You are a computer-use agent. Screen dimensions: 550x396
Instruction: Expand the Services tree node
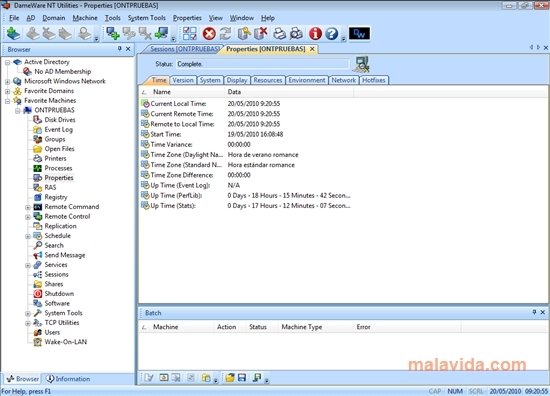click(28, 265)
